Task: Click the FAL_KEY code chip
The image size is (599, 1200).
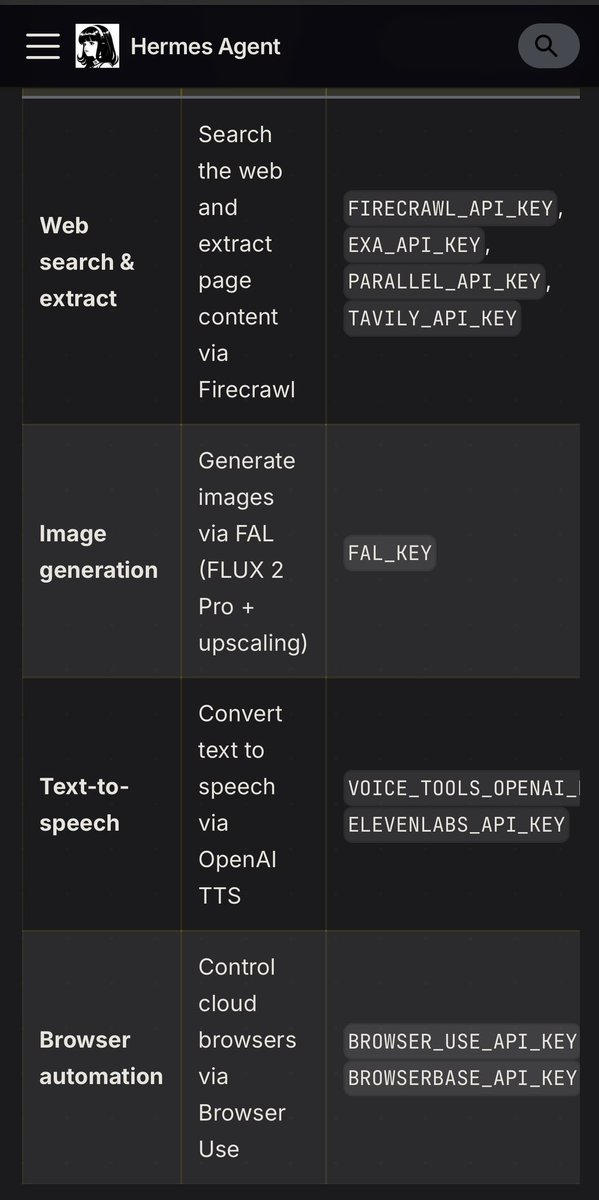Action: (x=389, y=551)
